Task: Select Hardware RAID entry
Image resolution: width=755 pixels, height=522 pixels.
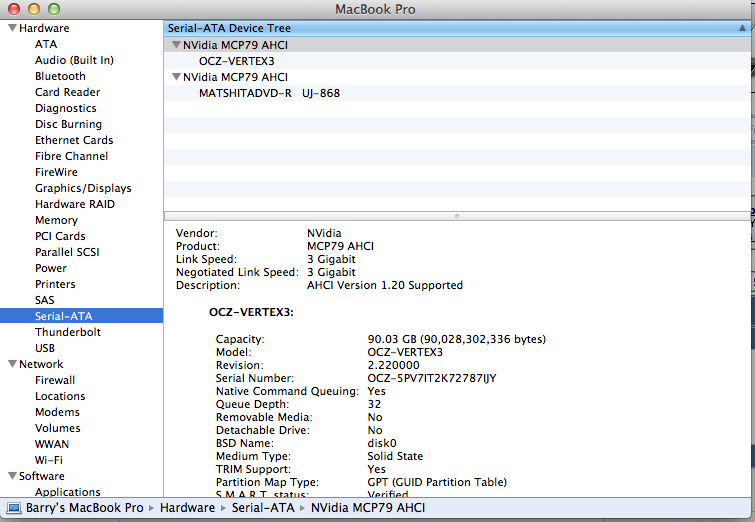Action: [x=75, y=204]
